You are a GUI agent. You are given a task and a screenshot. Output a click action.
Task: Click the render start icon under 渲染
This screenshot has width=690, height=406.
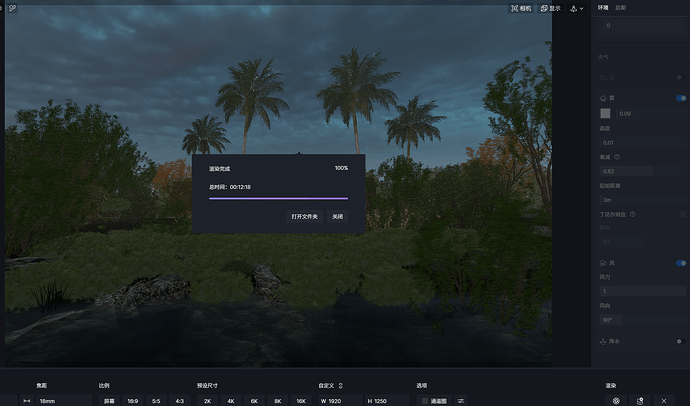click(x=617, y=401)
